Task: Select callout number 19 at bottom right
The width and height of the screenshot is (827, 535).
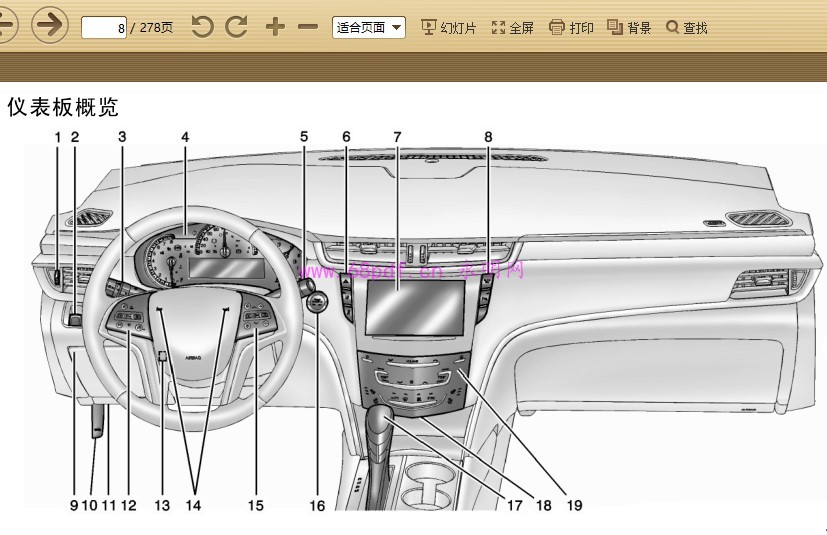Action: point(574,505)
